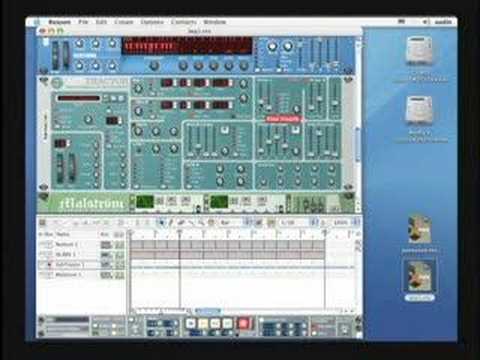Open the Edit menu
480x360 pixels.
(101, 22)
